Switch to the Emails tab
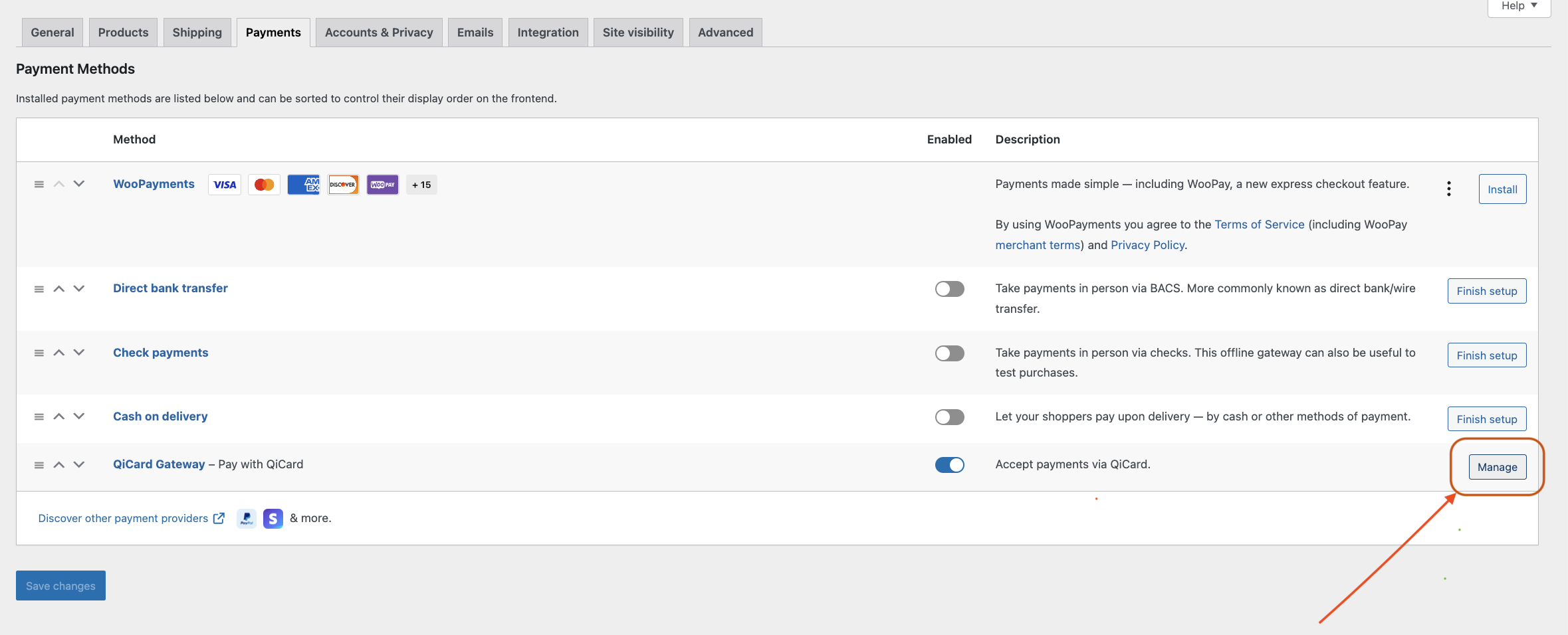This screenshot has width=1568, height=635. click(x=475, y=33)
